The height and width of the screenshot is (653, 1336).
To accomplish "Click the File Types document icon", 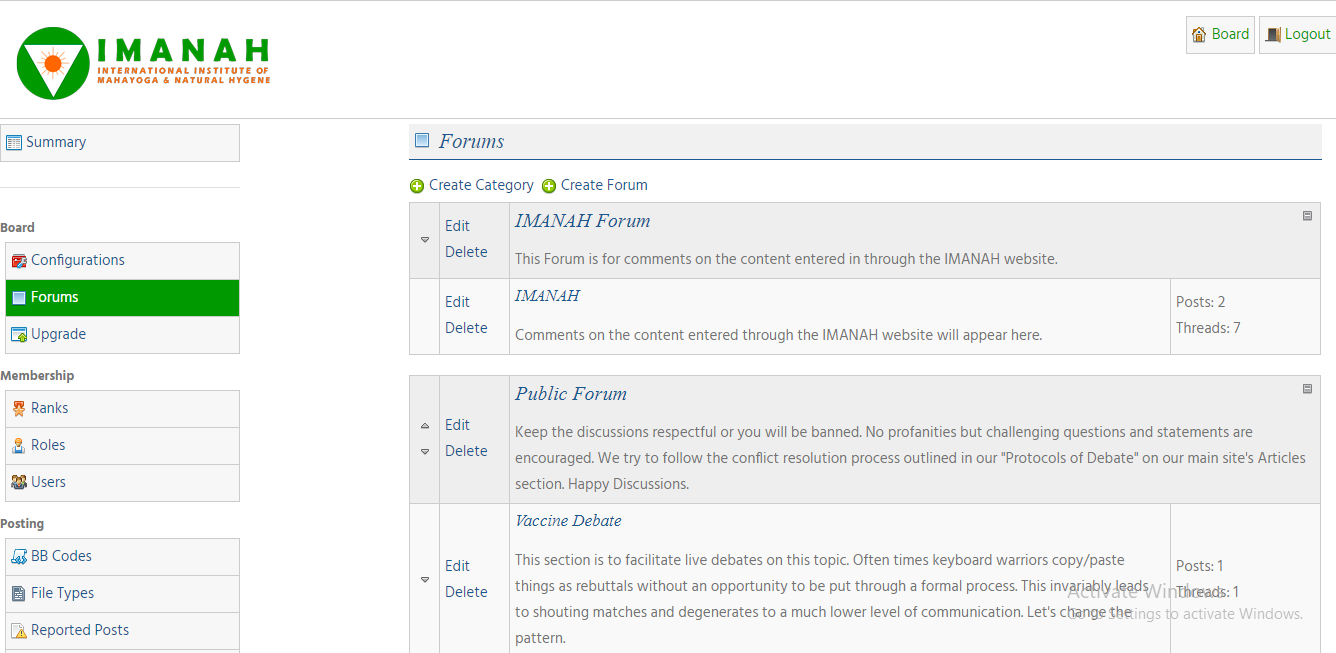I will [x=19, y=593].
